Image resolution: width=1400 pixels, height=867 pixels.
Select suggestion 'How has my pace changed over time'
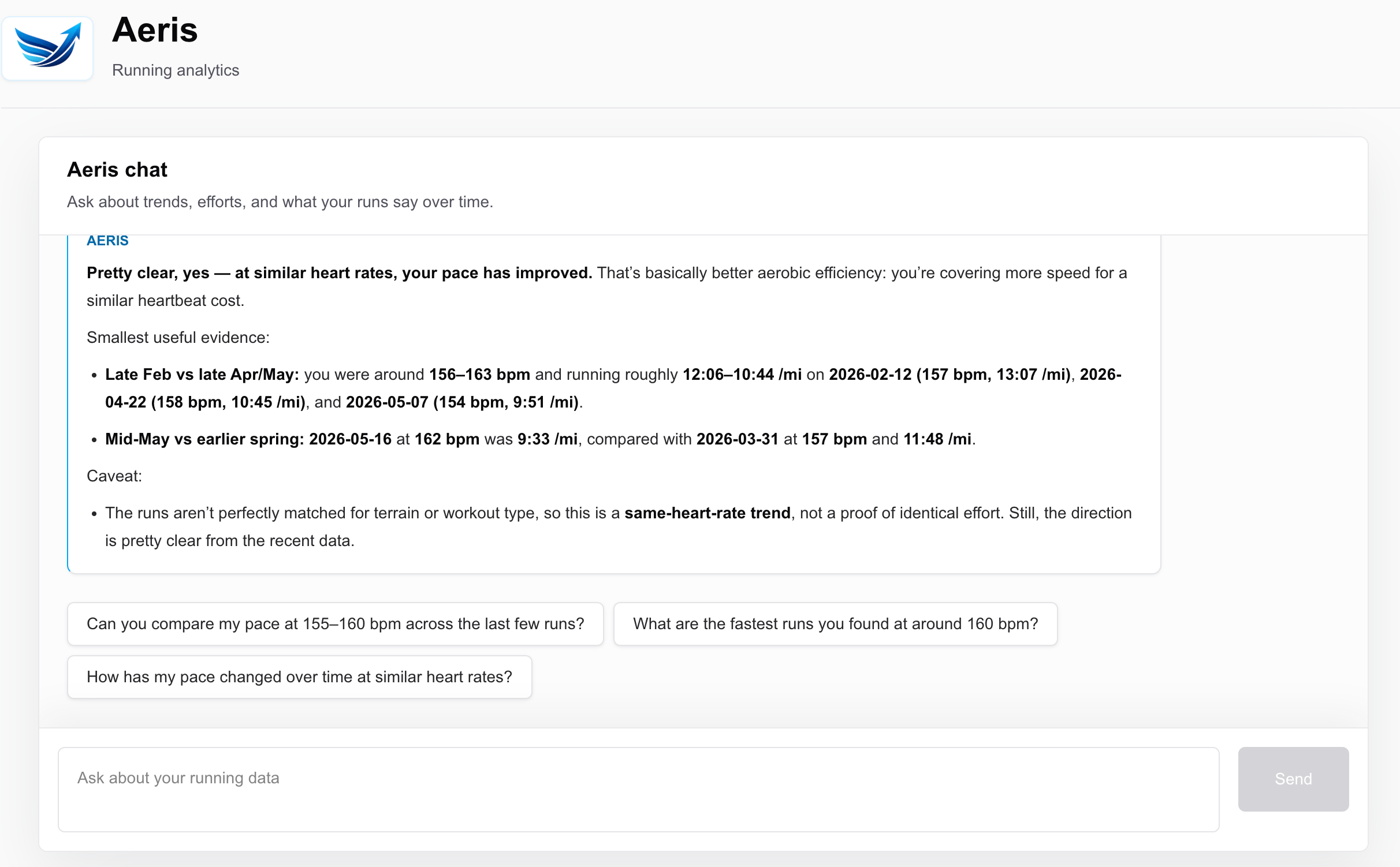click(299, 677)
